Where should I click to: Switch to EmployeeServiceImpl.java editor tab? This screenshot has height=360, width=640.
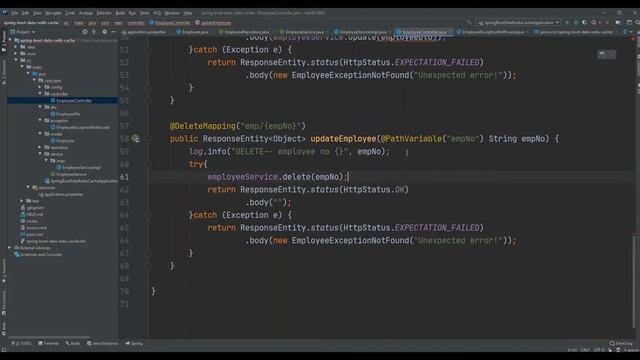click(360, 32)
